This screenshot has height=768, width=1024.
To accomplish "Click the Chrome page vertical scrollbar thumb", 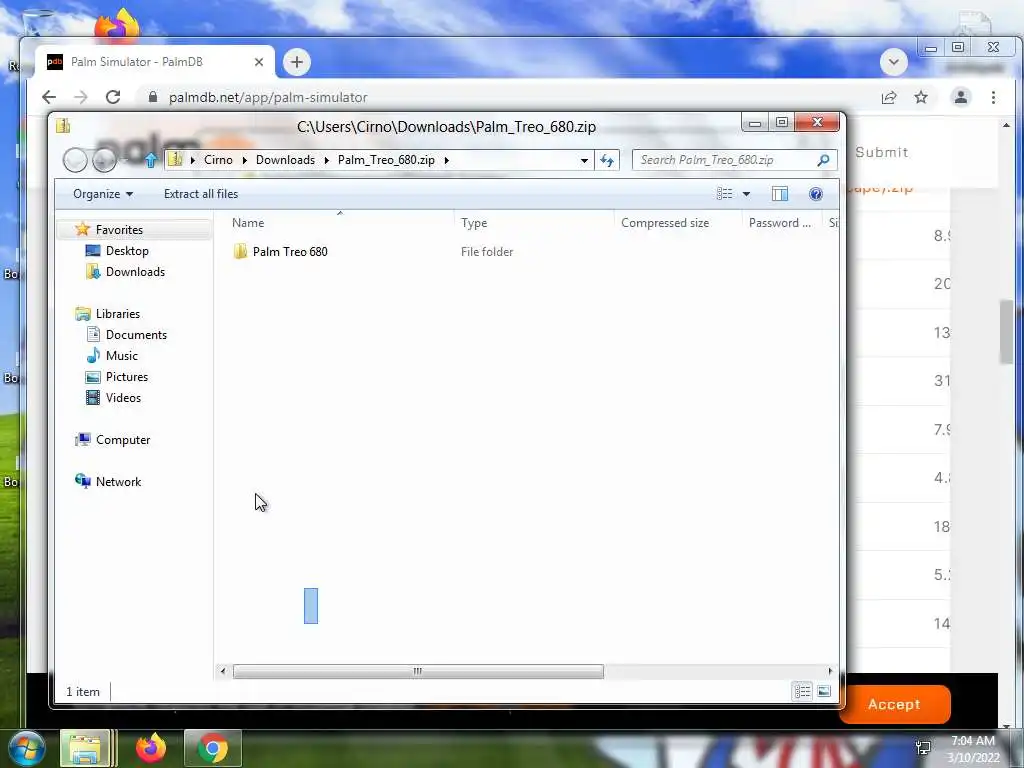I will point(1006,332).
